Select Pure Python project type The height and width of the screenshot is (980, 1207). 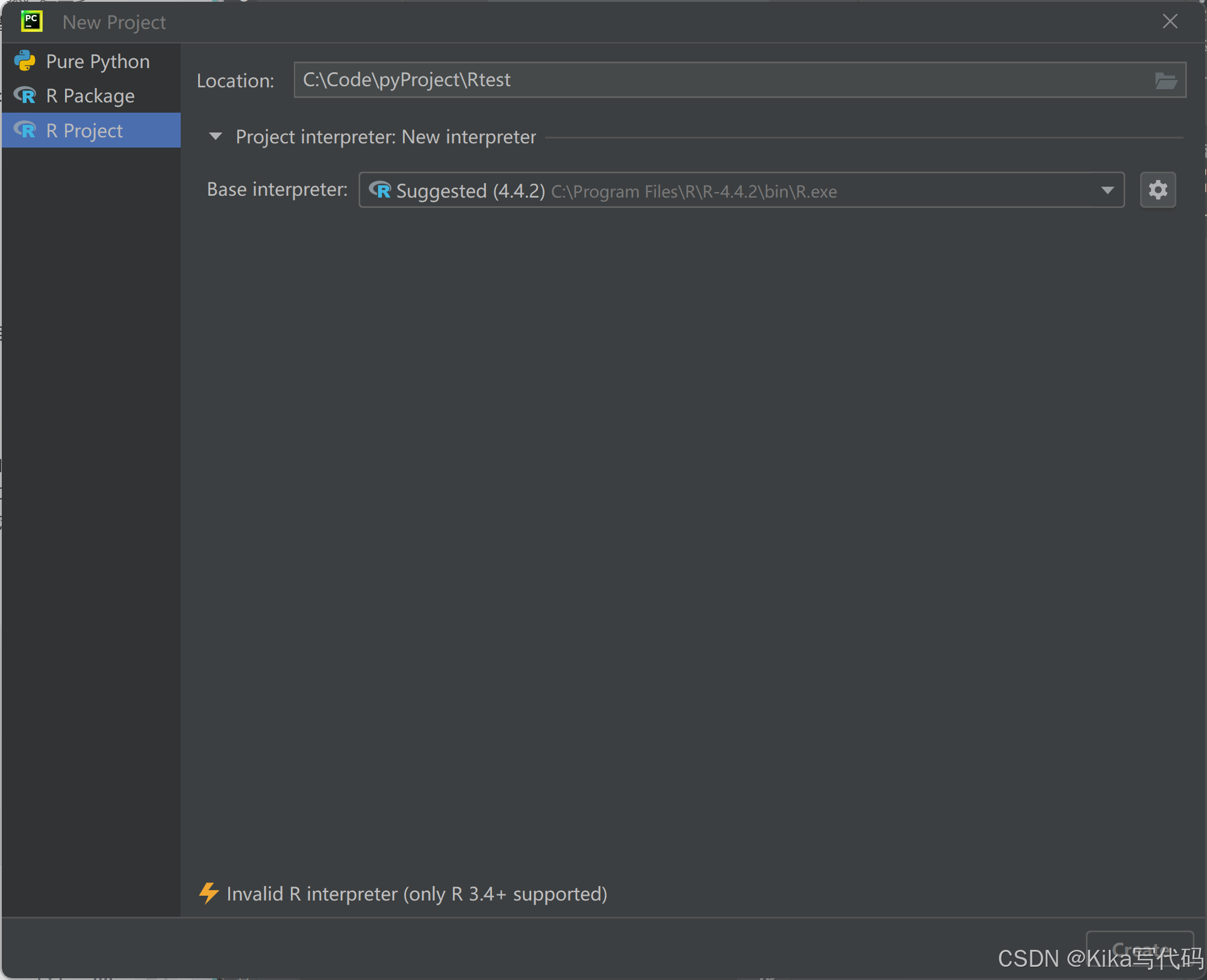(x=98, y=61)
